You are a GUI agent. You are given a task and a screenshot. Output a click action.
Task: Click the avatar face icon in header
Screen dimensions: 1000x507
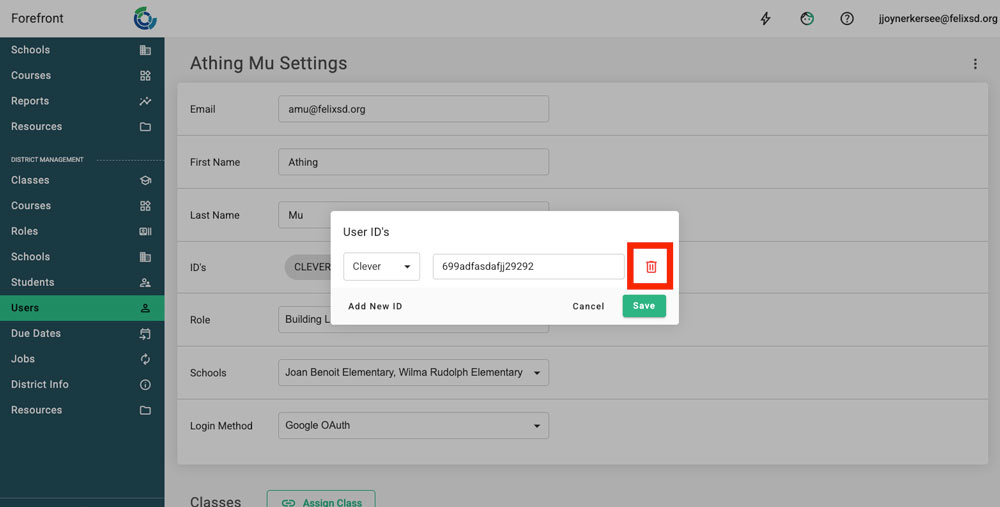click(807, 19)
